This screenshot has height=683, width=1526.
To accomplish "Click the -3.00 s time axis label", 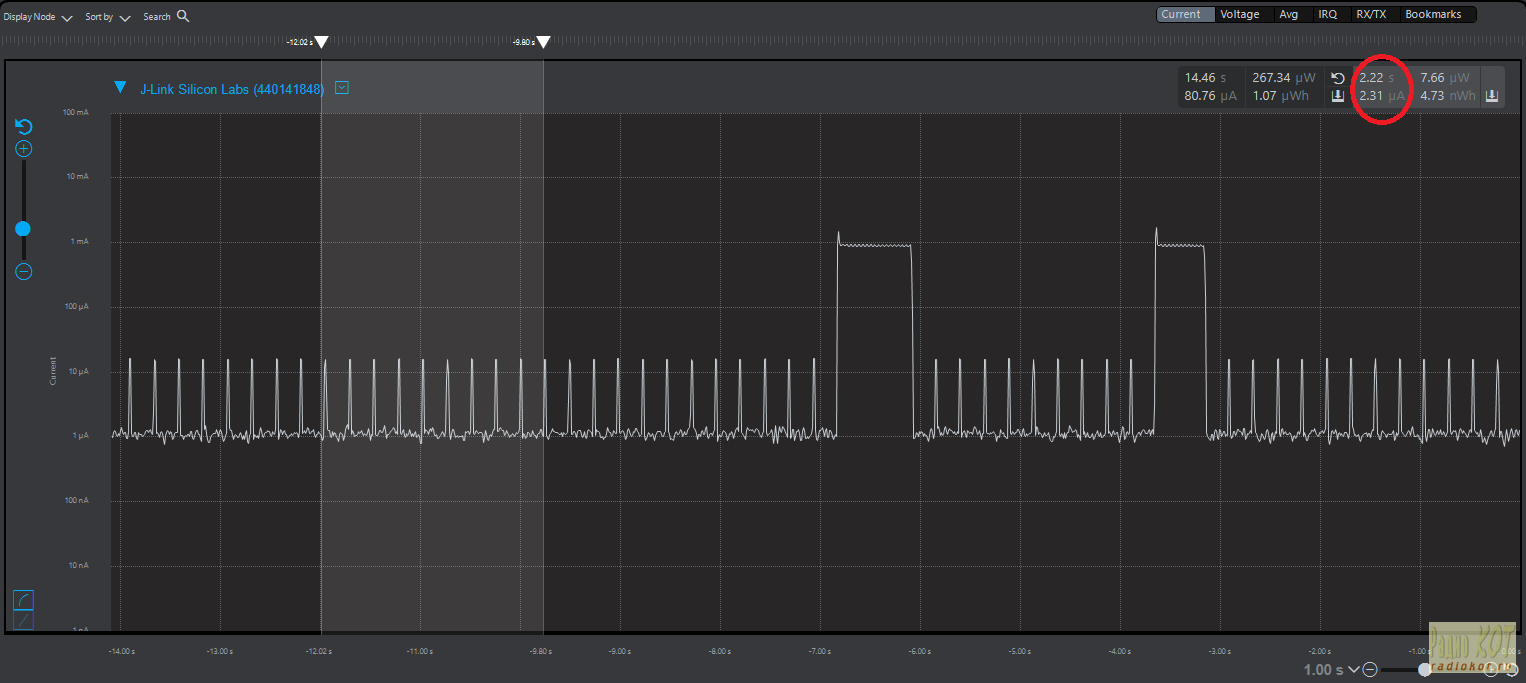I will 1219,651.
